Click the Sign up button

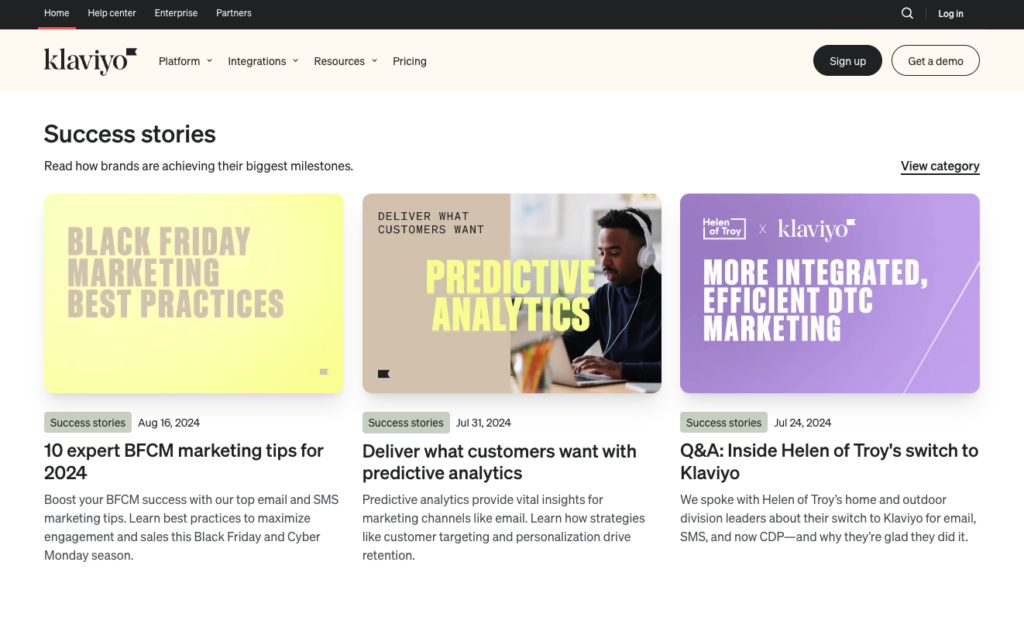(848, 61)
